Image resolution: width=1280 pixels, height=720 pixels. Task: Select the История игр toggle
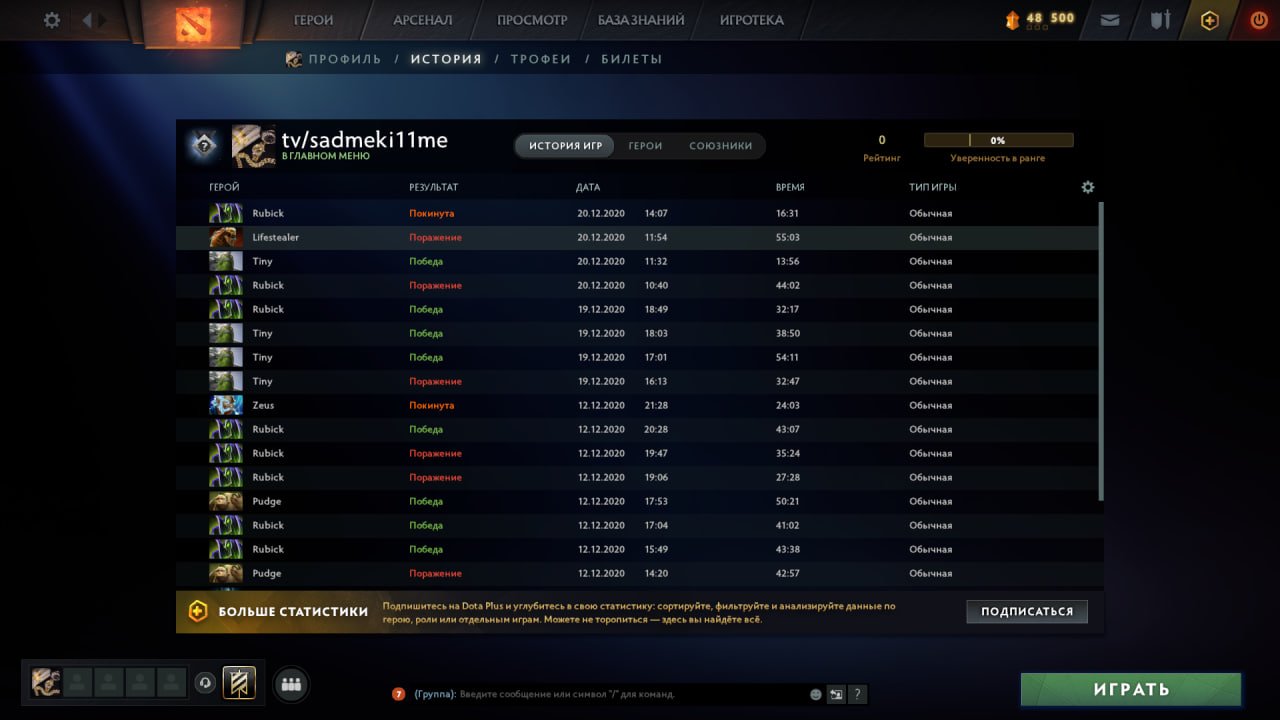[566, 146]
